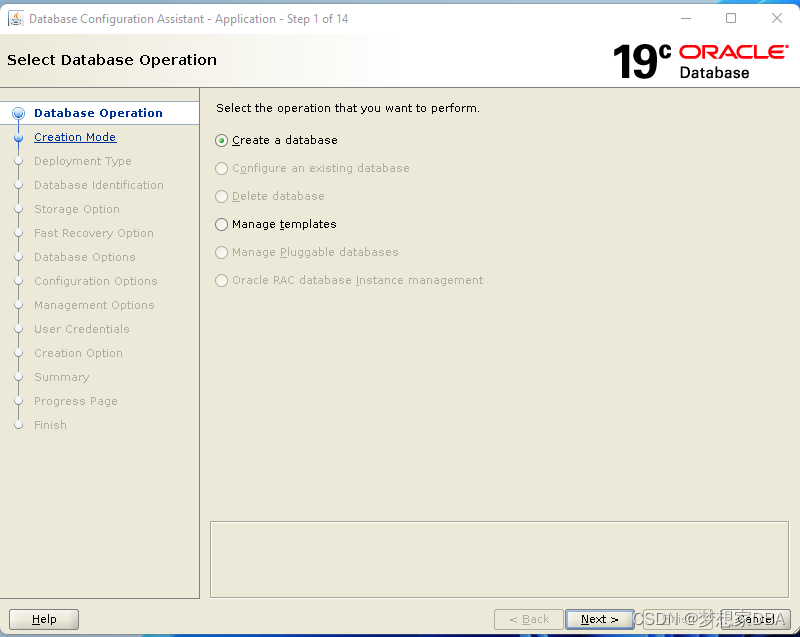Screen dimensions: 800x637
Task: Click the Fast Recovery Option step
Action: [94, 233]
